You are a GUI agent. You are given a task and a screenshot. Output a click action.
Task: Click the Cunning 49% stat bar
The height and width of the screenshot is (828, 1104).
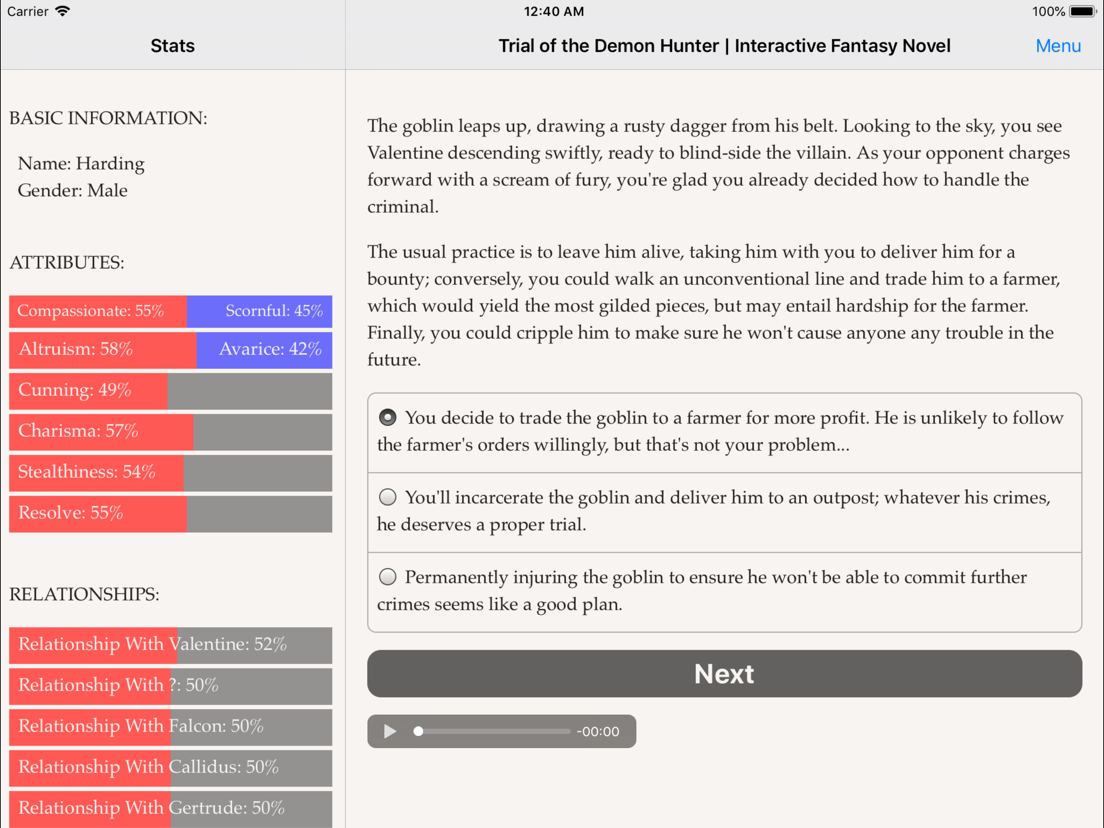coord(170,391)
